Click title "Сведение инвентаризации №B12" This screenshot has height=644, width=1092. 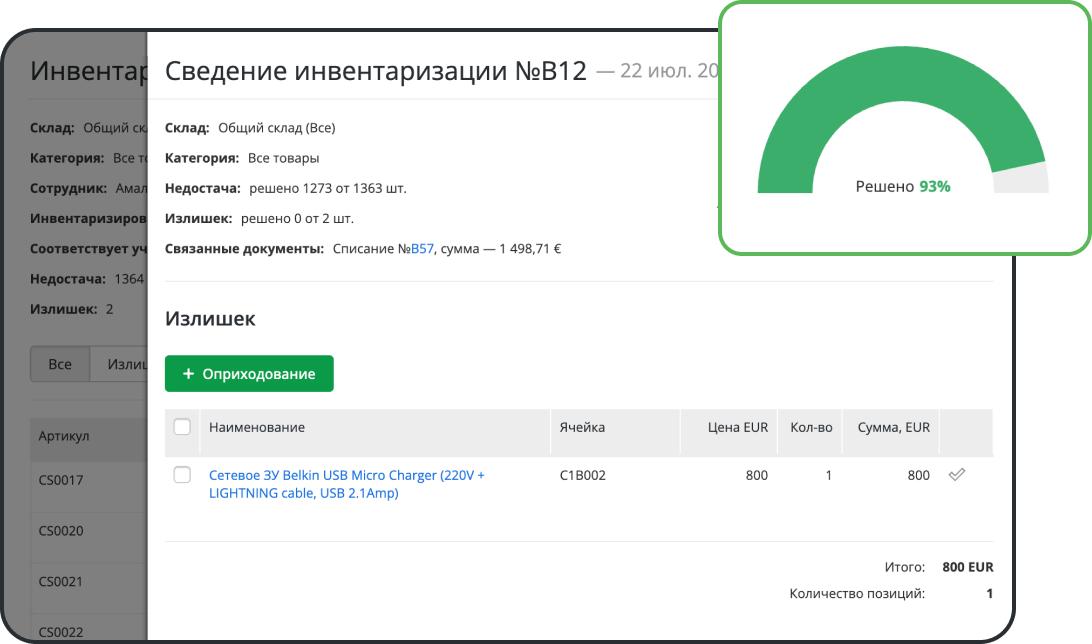coord(380,70)
